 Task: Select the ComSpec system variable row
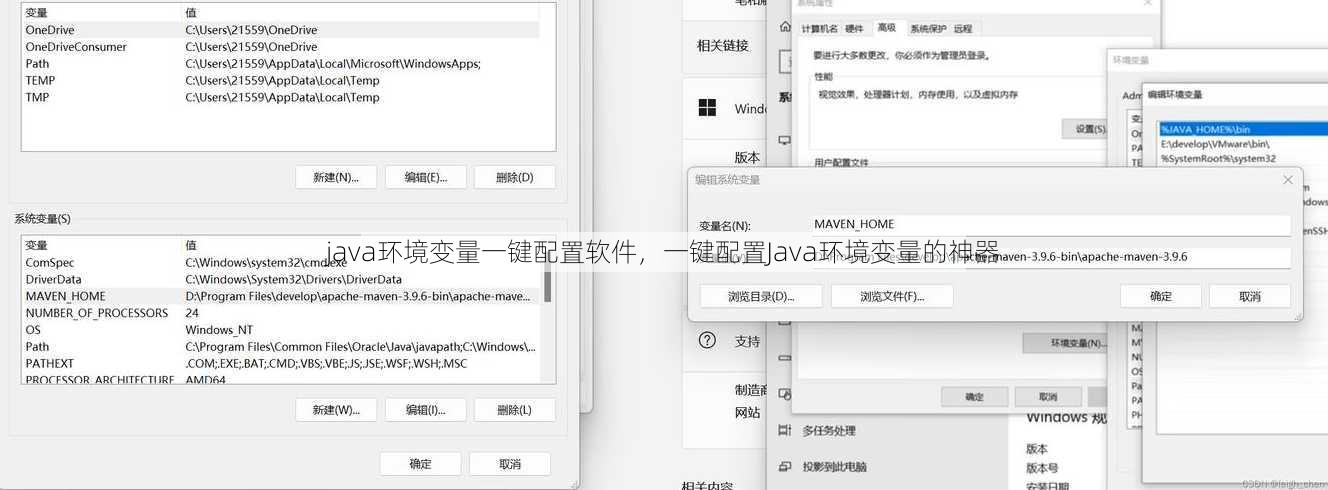click(x=281, y=263)
